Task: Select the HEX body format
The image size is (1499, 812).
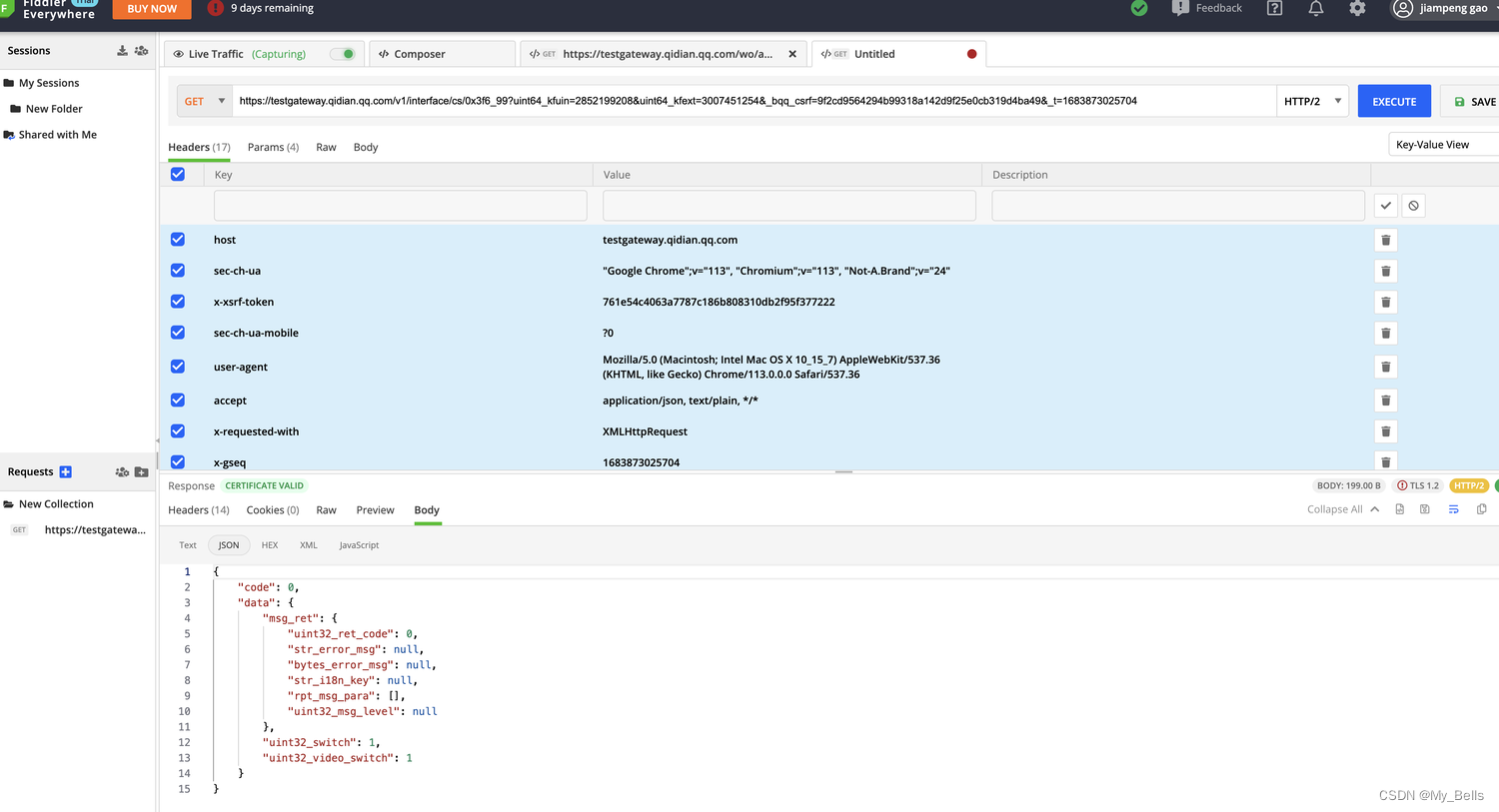Action: pyautogui.click(x=270, y=545)
